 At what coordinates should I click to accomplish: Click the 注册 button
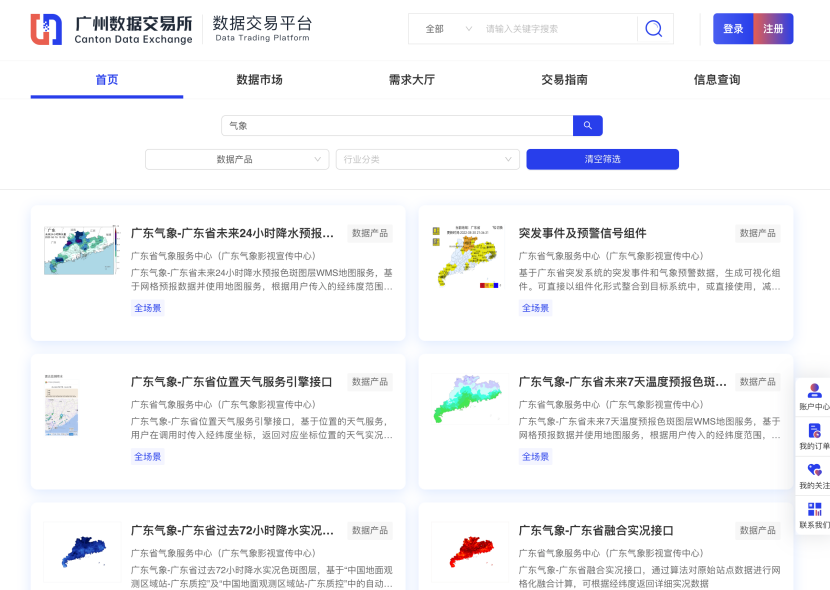pyautogui.click(x=773, y=29)
